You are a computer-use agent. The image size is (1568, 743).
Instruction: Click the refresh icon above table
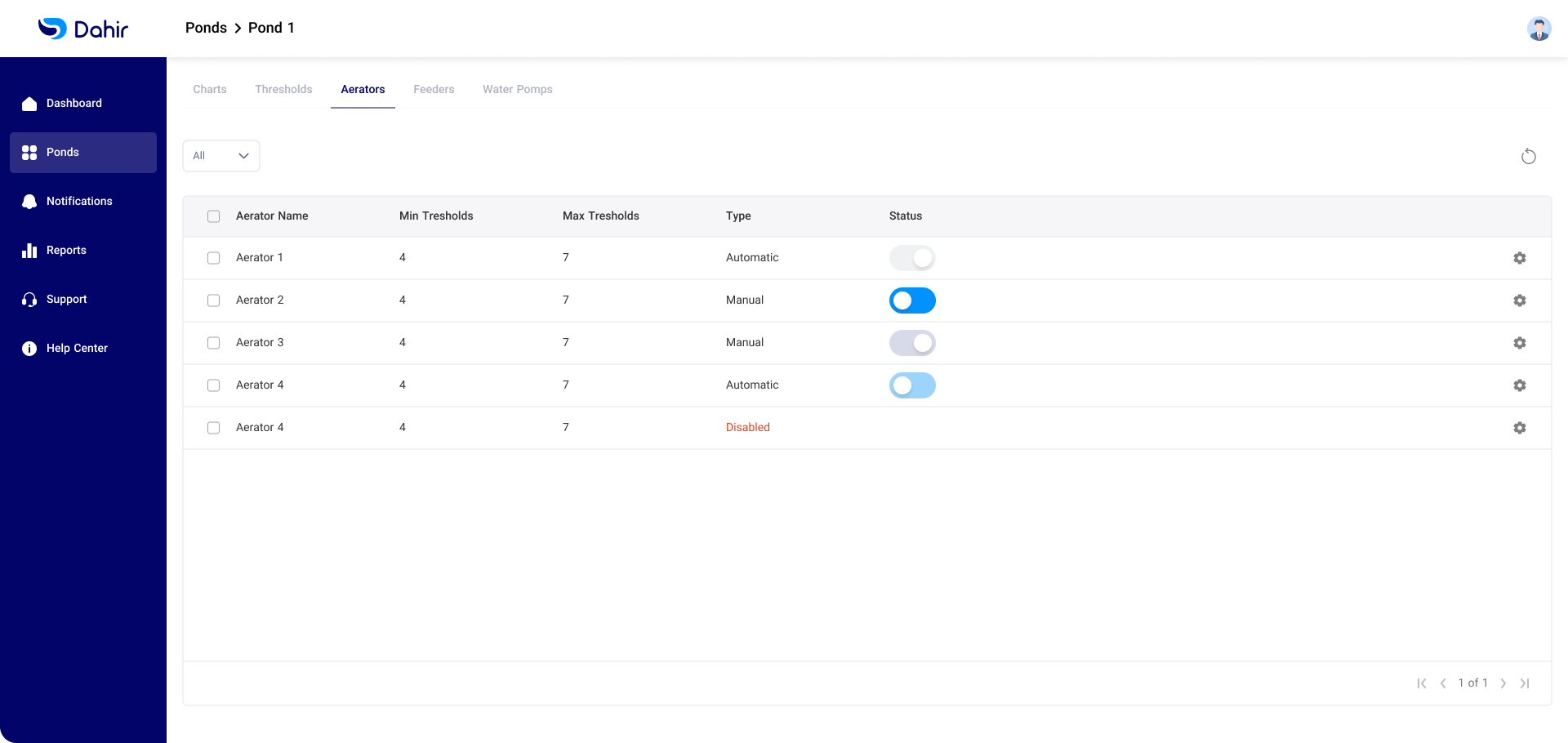[1528, 157]
